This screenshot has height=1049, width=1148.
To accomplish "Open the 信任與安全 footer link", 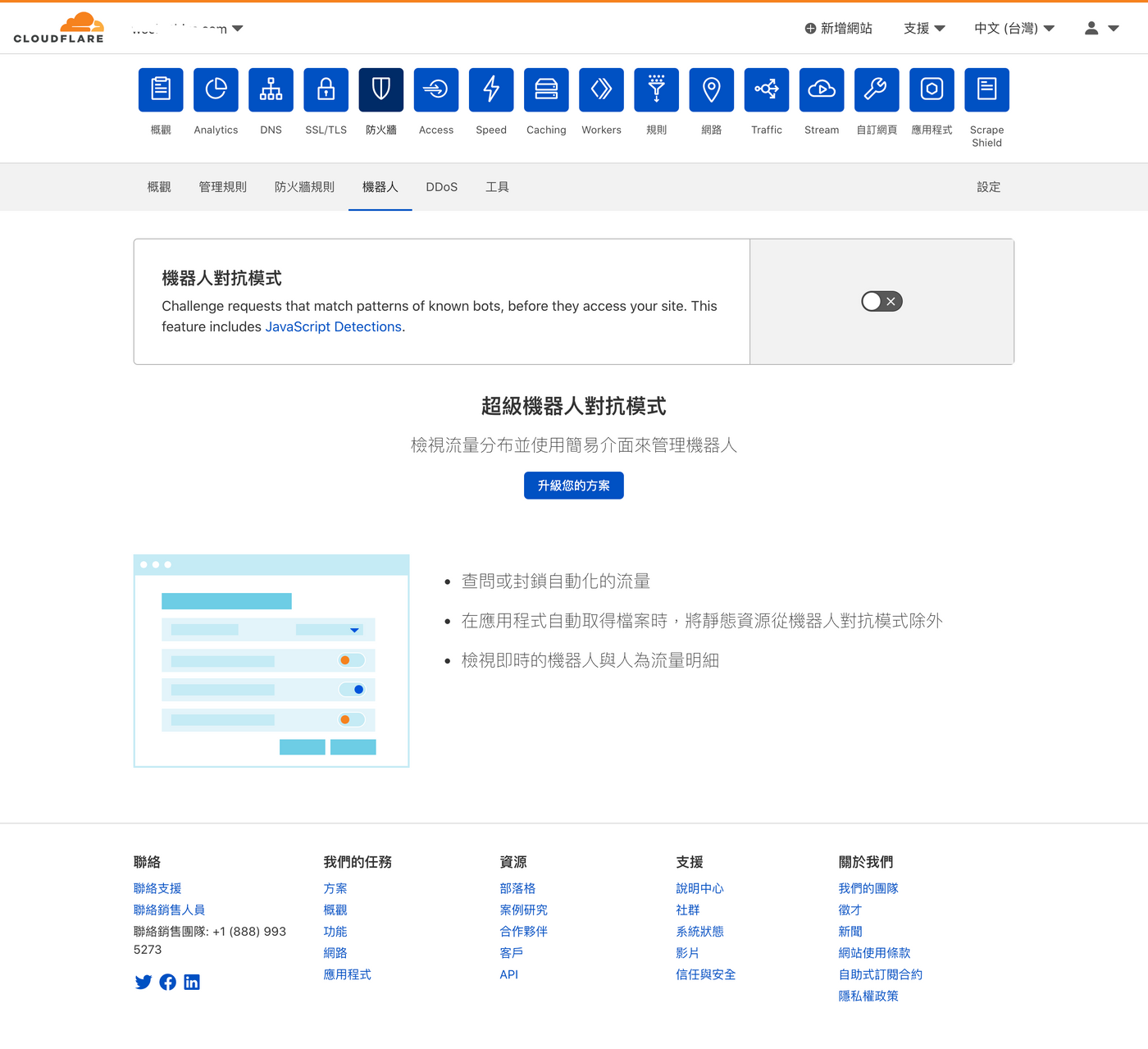I will [706, 974].
